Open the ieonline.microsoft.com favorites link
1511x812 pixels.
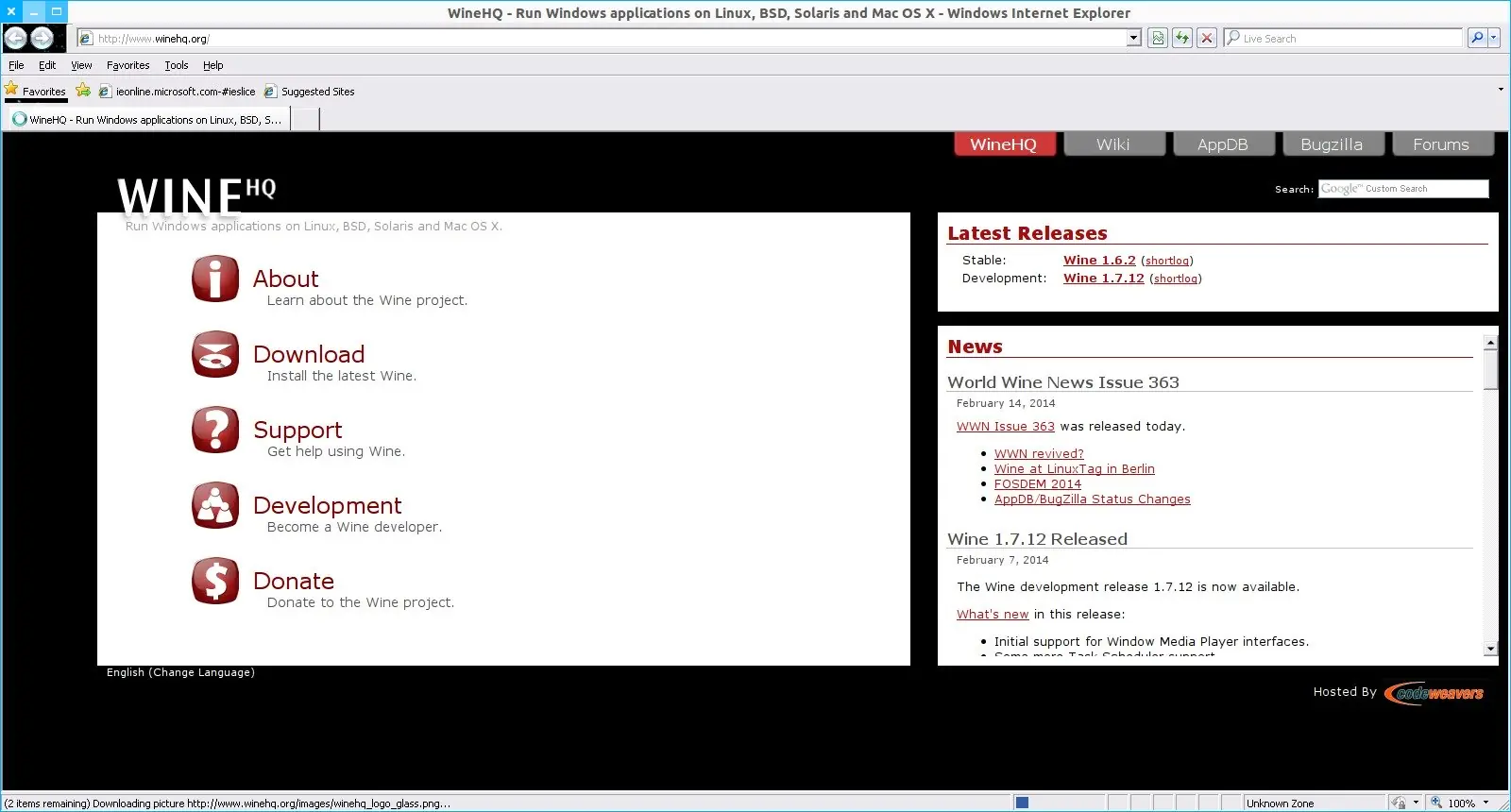[178, 92]
